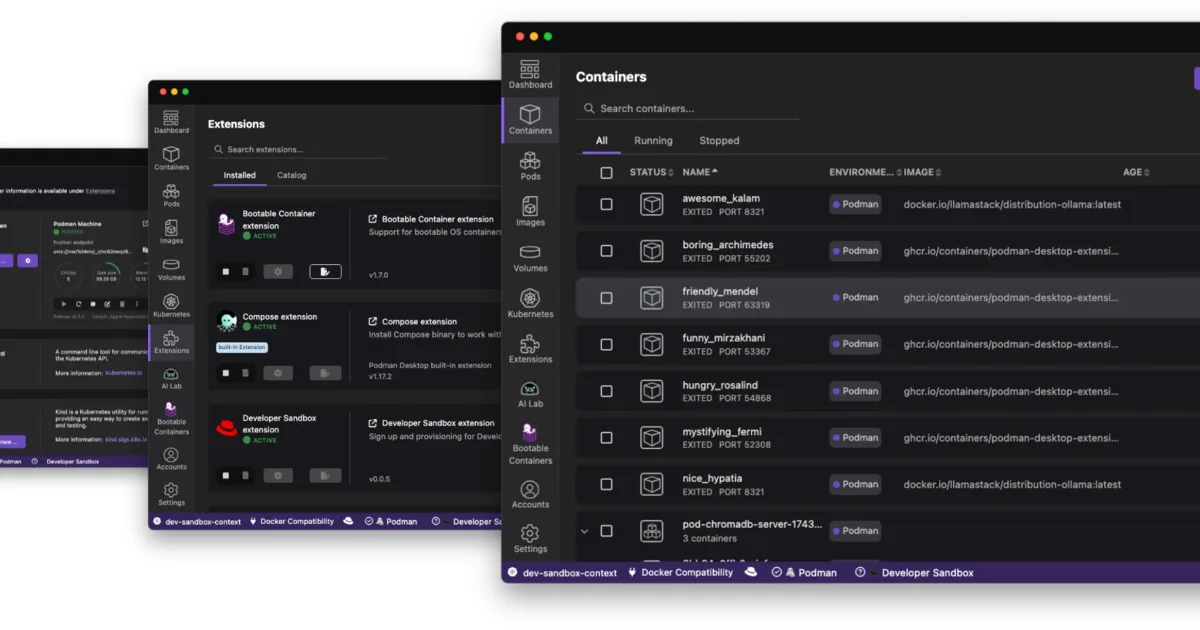Open Volumes in the Containers window sidebar

pyautogui.click(x=530, y=258)
